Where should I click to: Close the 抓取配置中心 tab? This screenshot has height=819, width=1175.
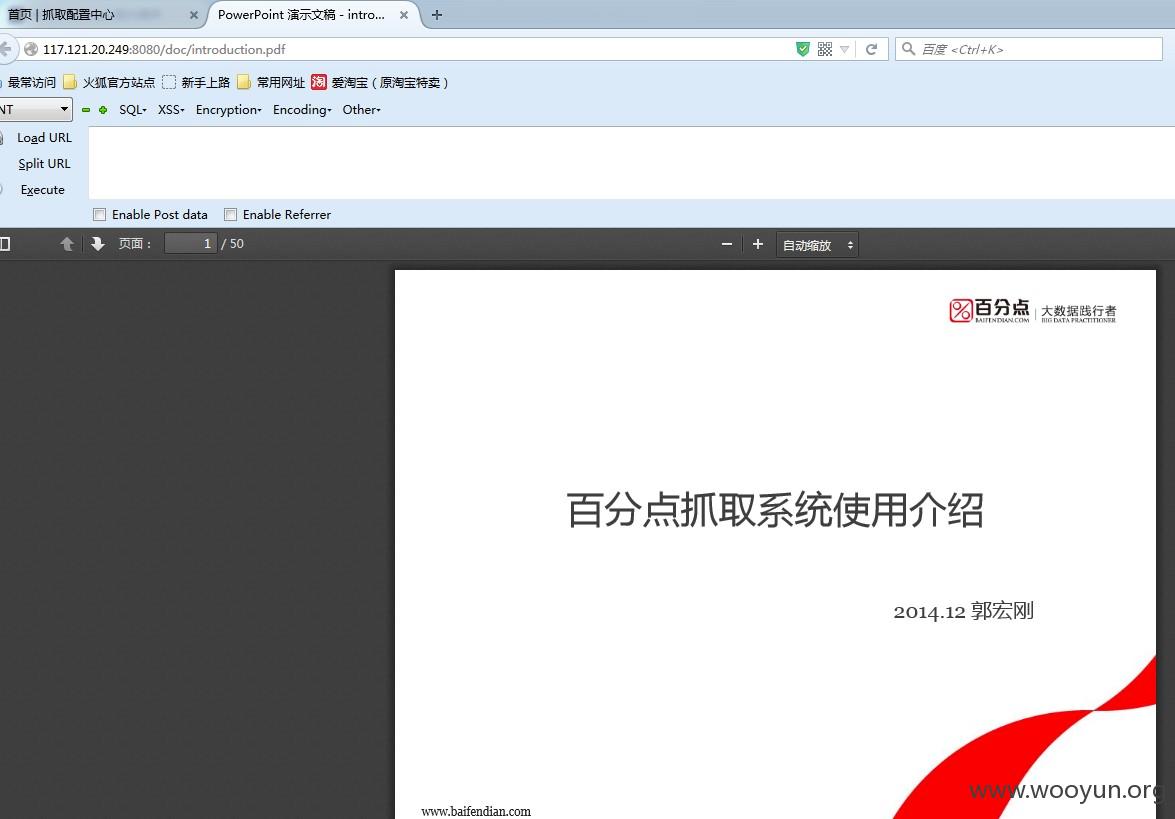[x=194, y=15]
